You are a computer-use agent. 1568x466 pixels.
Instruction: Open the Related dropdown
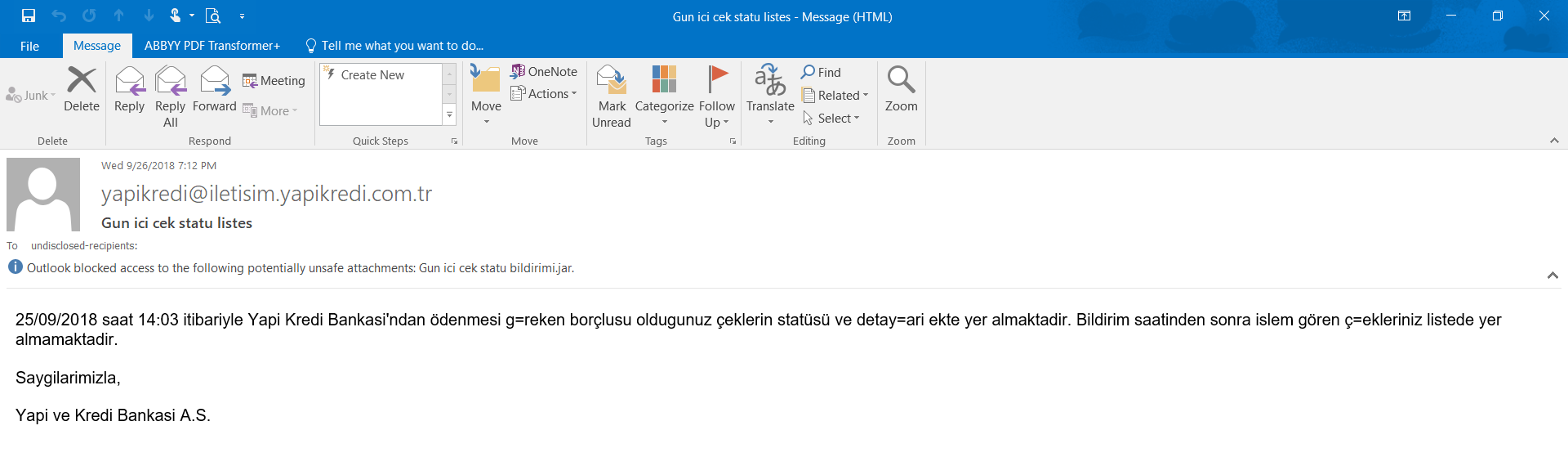click(x=835, y=96)
